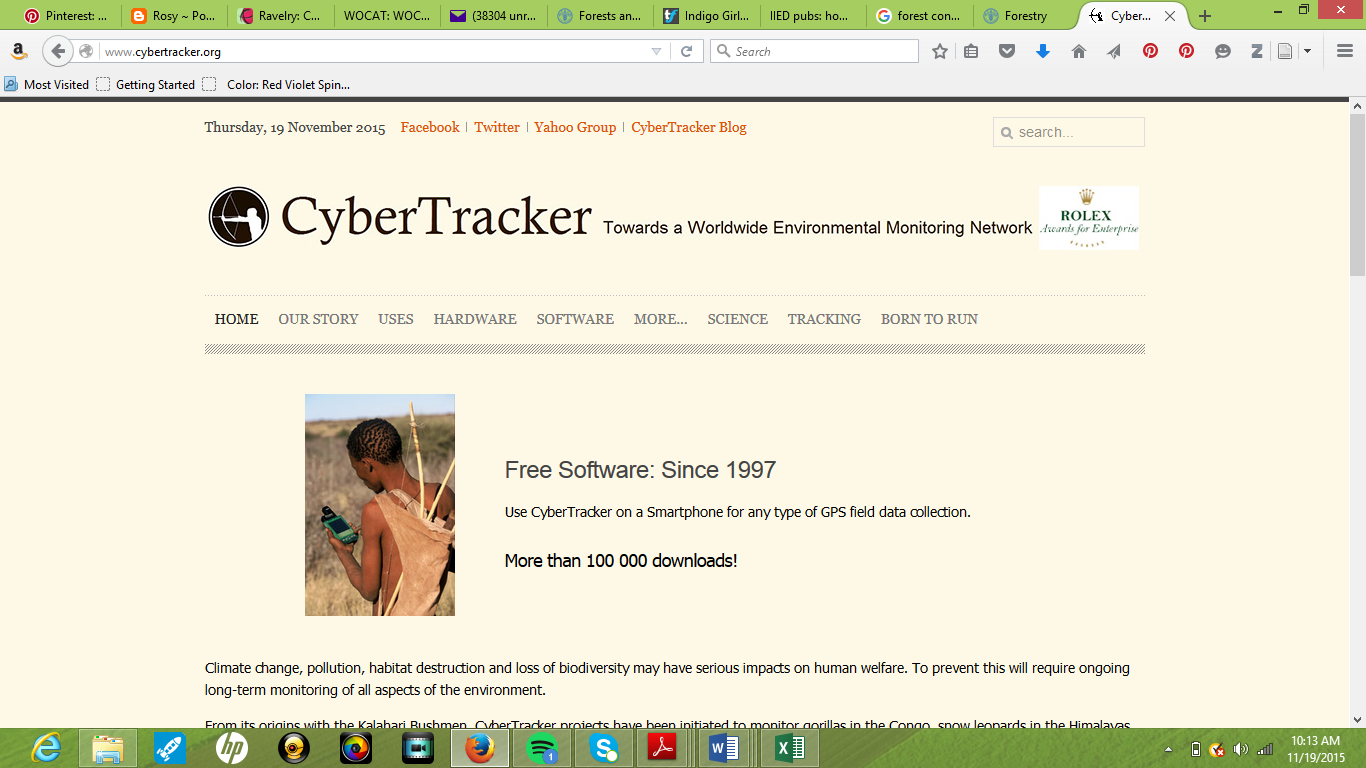Switch to the forest con... Google tab
Viewport: 1366px width, 768px height.
pos(917,16)
